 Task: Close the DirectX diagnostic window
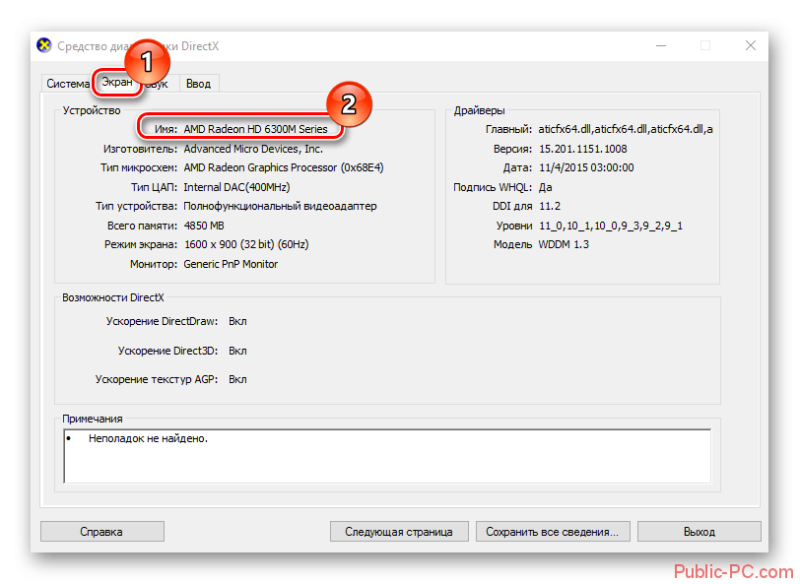(751, 46)
